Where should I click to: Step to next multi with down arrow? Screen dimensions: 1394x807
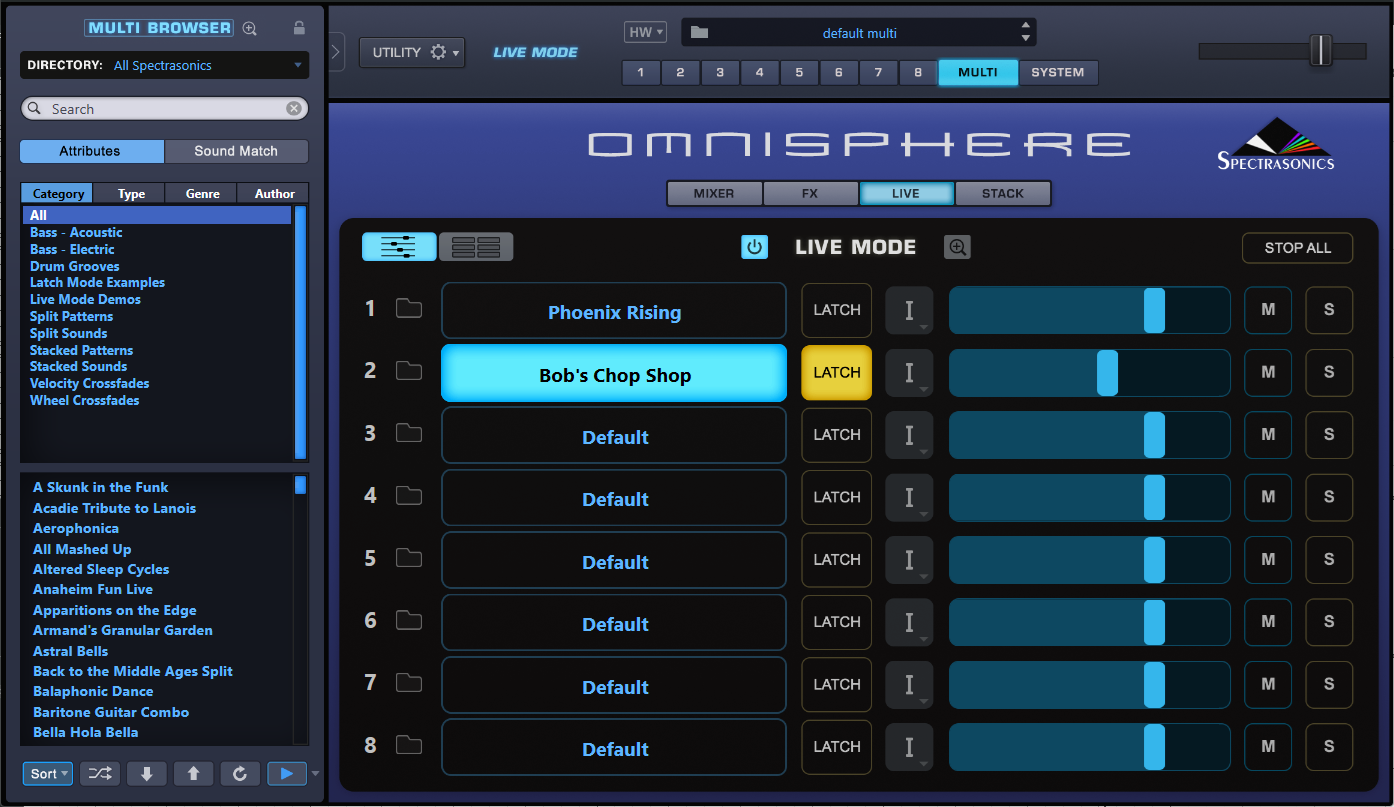point(147,773)
